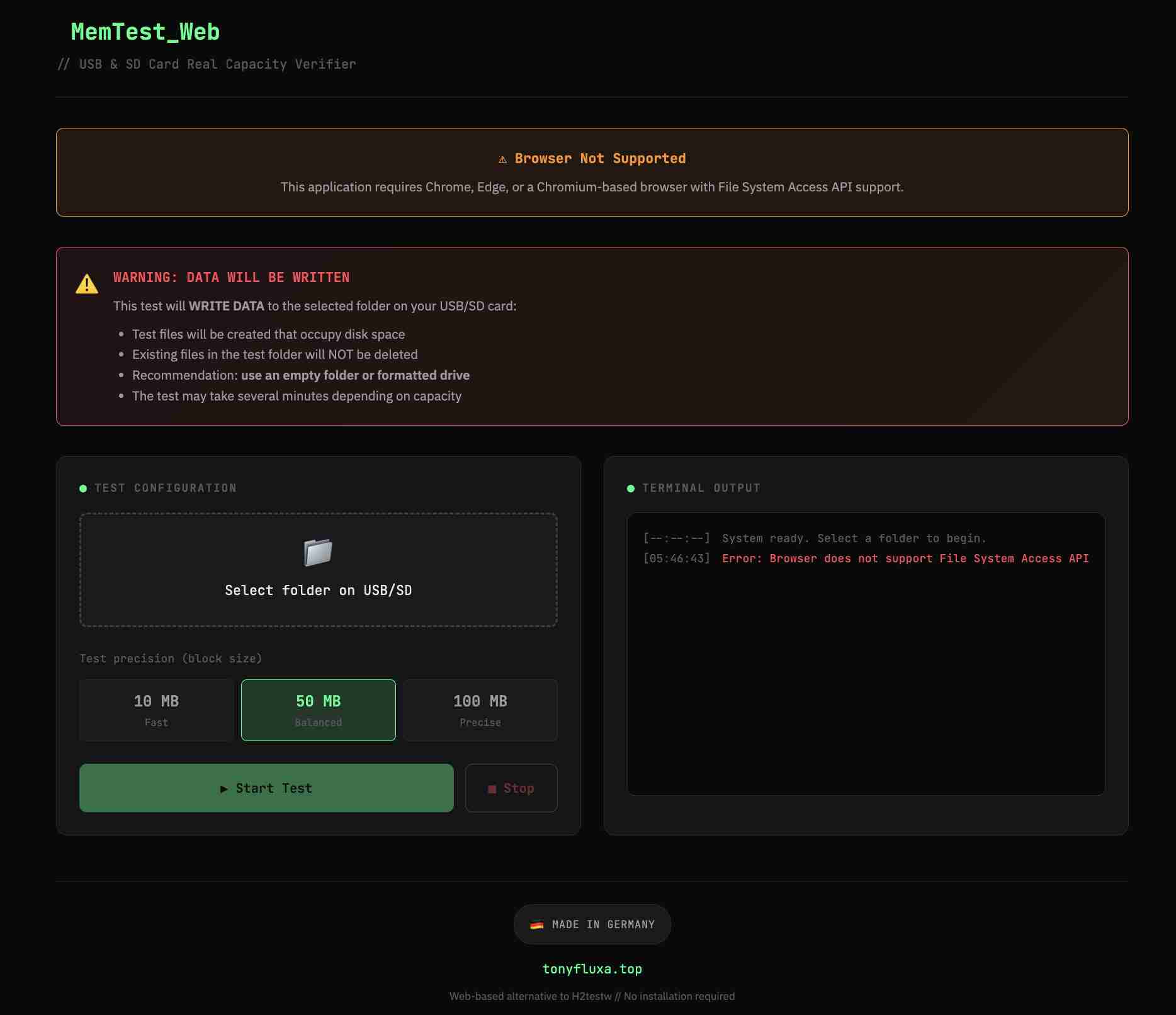Click the green dot beside Terminal Output

631,489
